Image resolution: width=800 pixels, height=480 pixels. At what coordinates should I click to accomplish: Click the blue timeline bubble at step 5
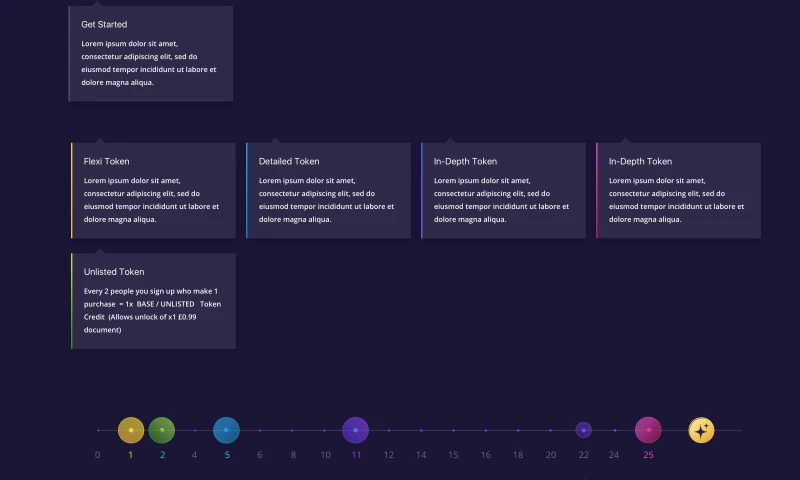226,430
